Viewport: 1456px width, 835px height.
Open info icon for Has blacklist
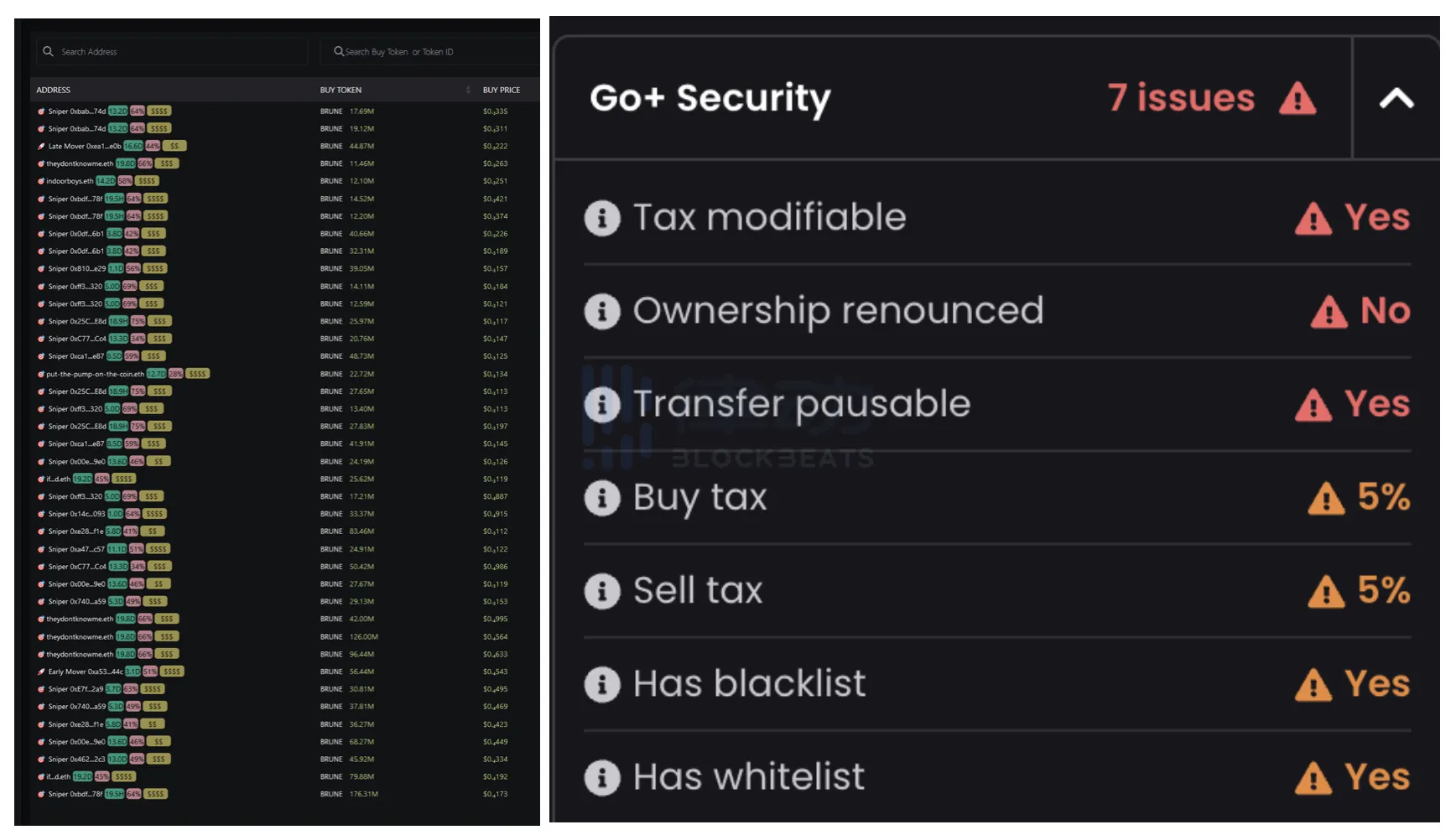[601, 684]
